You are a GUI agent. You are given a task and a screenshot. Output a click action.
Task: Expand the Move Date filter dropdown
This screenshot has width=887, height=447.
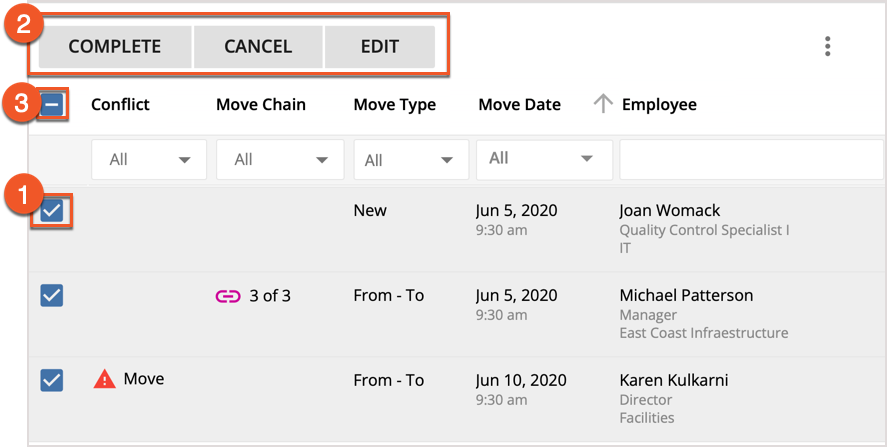click(543, 159)
